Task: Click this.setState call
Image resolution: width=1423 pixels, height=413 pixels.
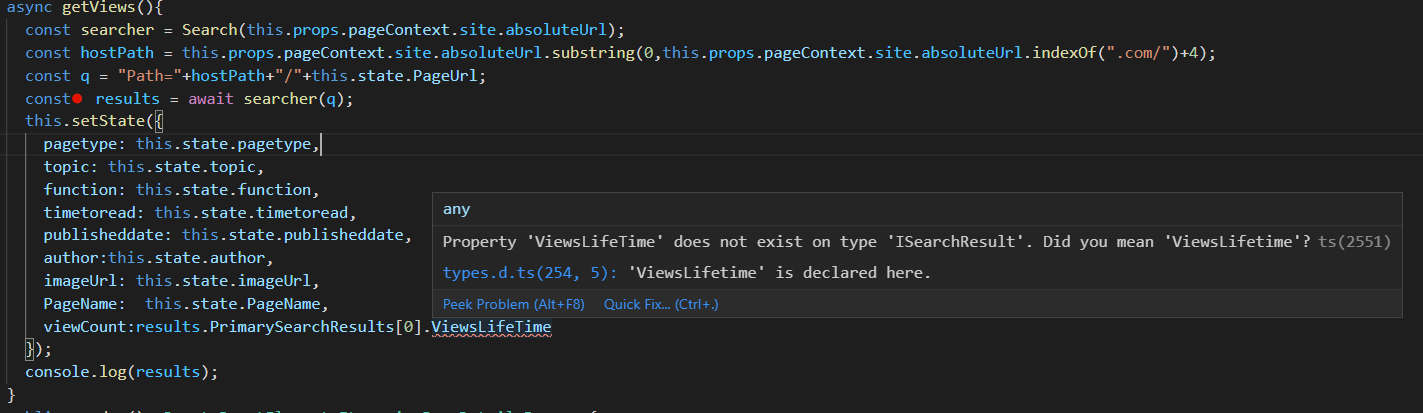Action: pos(85,121)
